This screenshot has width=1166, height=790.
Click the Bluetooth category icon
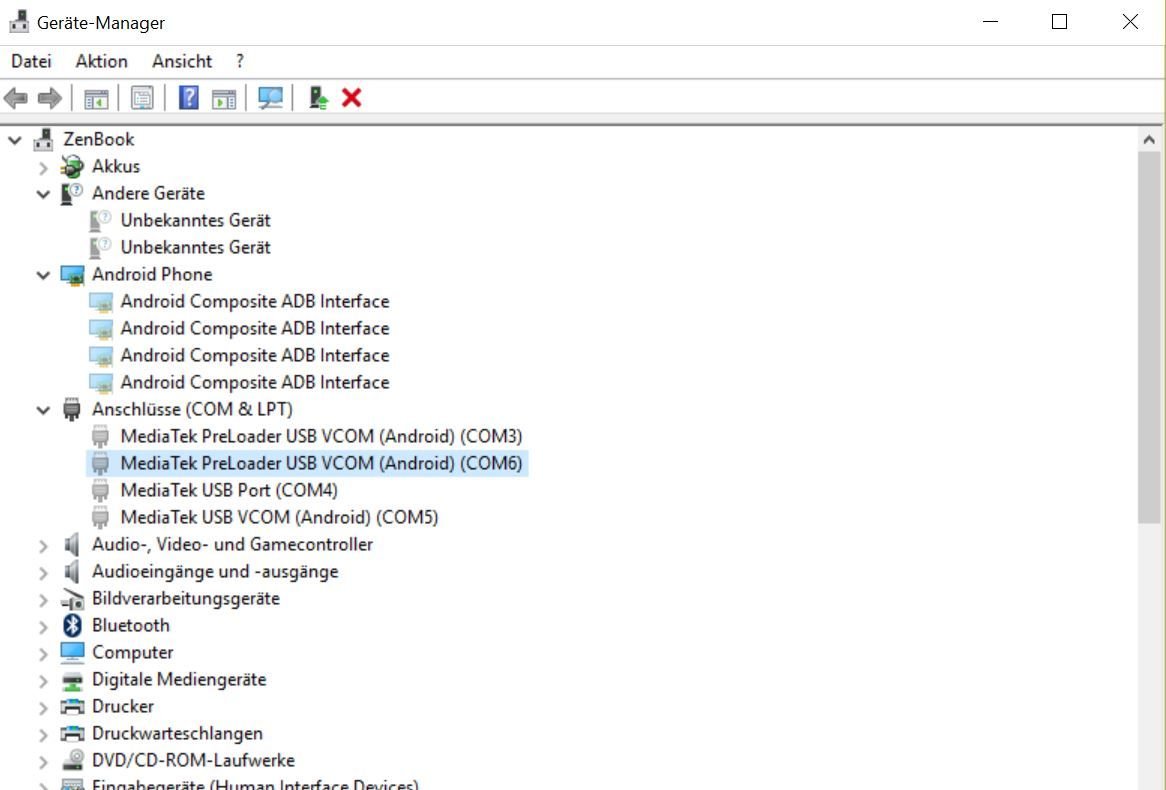tap(72, 626)
